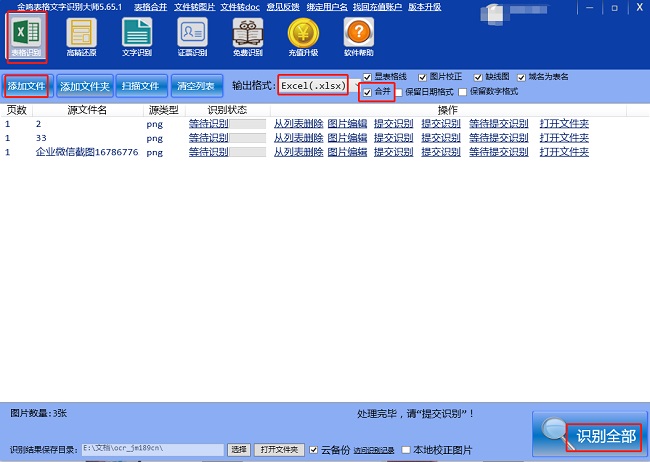Click 打开文件夹 link for file 33
This screenshot has height=462, width=650.
[x=564, y=138]
